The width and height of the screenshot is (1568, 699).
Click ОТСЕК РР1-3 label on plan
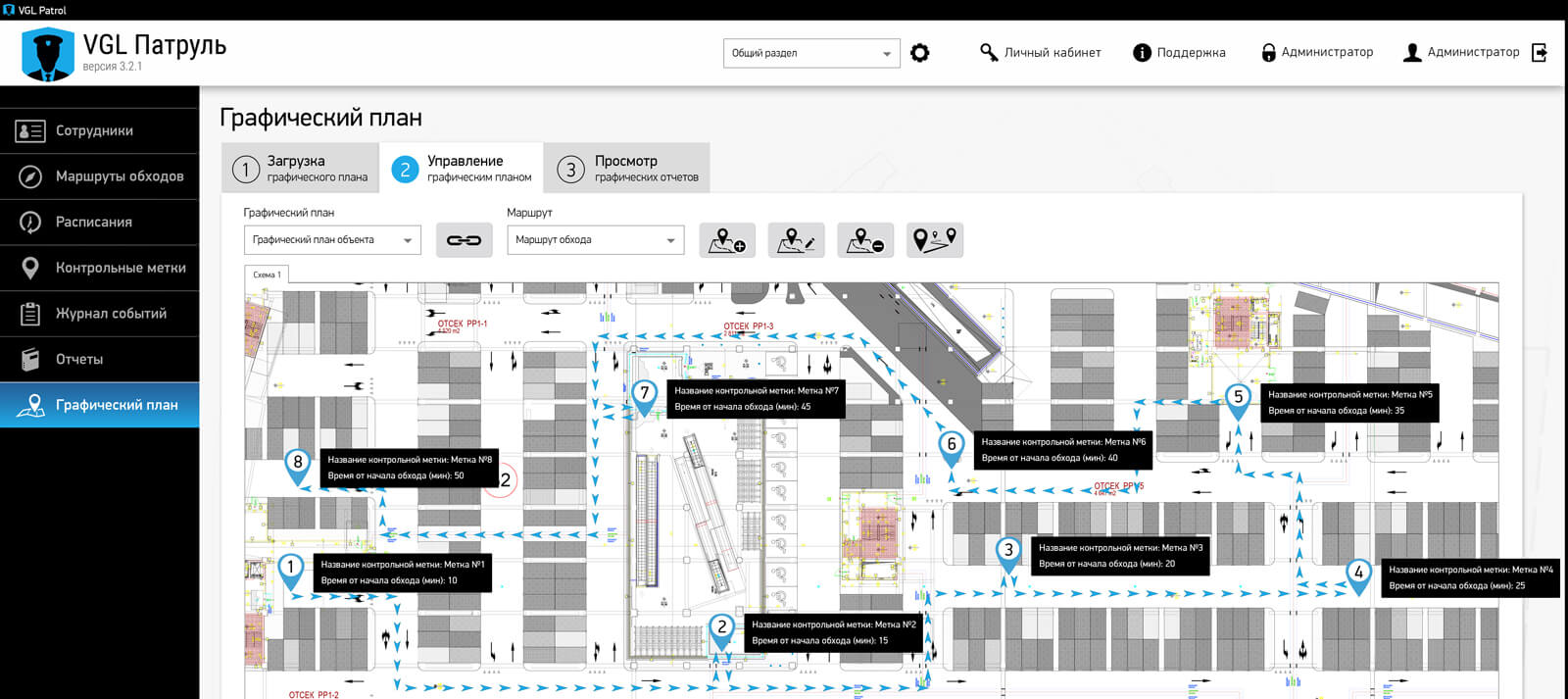[749, 326]
